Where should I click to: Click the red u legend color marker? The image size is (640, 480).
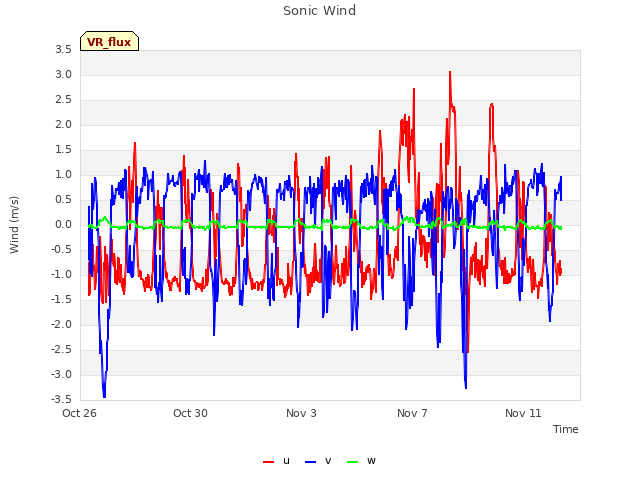[268, 462]
